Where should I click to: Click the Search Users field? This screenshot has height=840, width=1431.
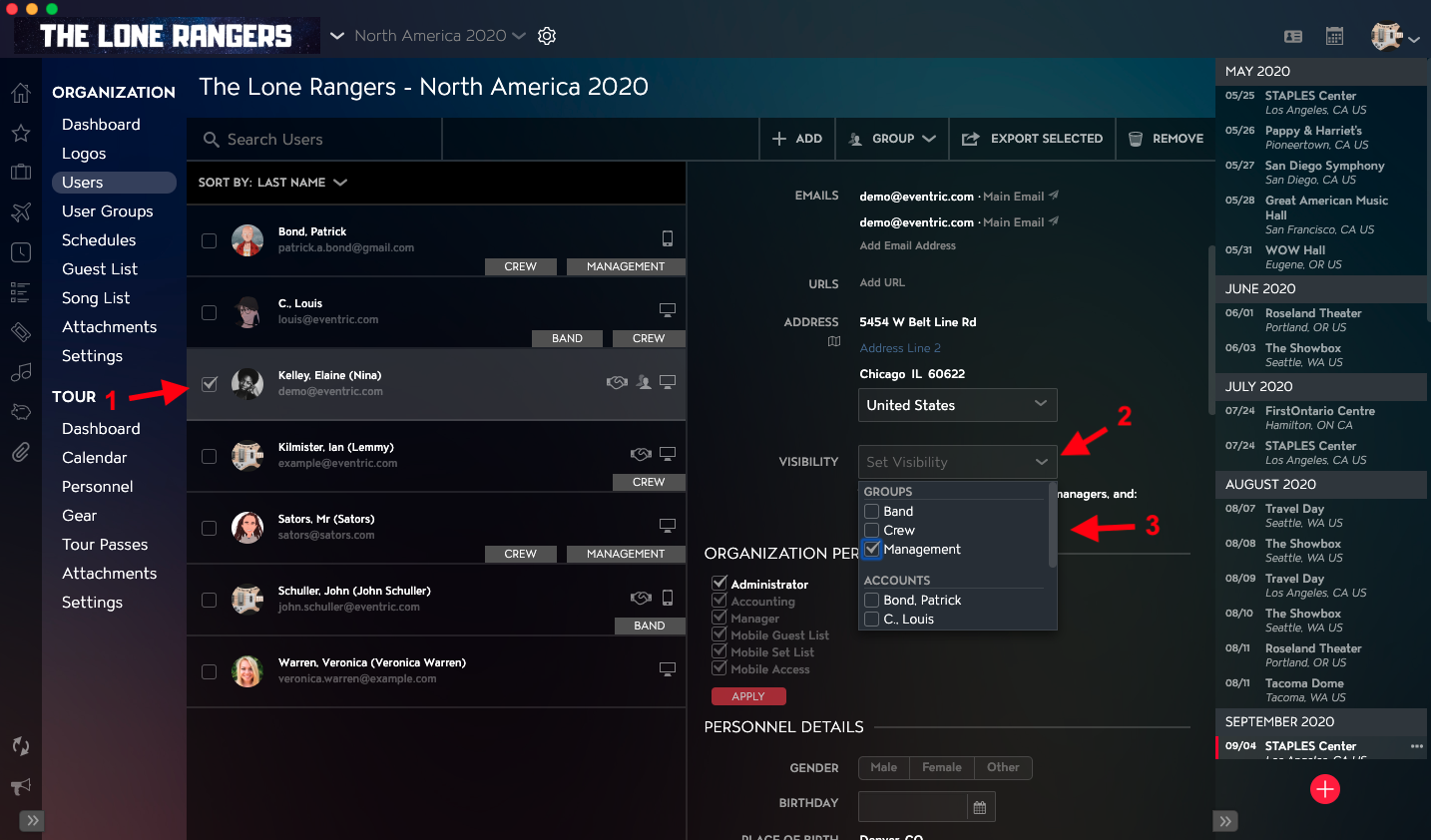click(314, 140)
